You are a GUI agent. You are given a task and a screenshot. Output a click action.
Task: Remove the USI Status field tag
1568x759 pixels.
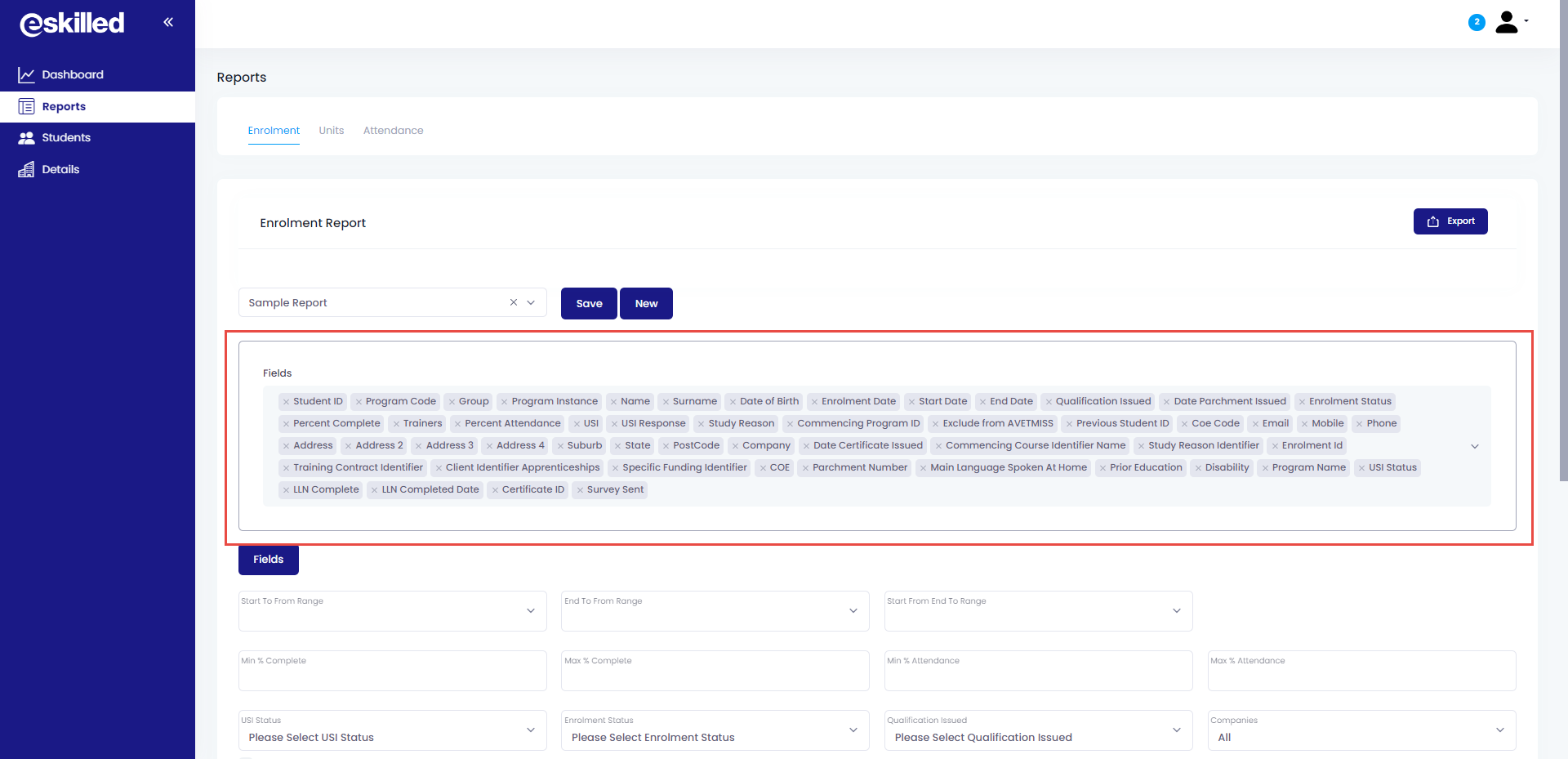pyautogui.click(x=1361, y=468)
